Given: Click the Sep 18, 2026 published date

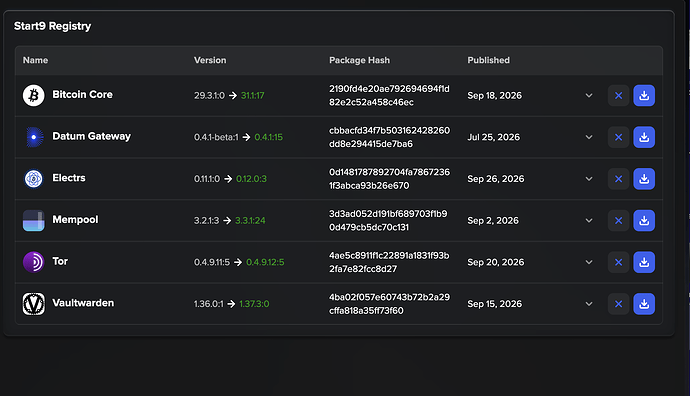Looking at the screenshot, I should pyautogui.click(x=494, y=95).
